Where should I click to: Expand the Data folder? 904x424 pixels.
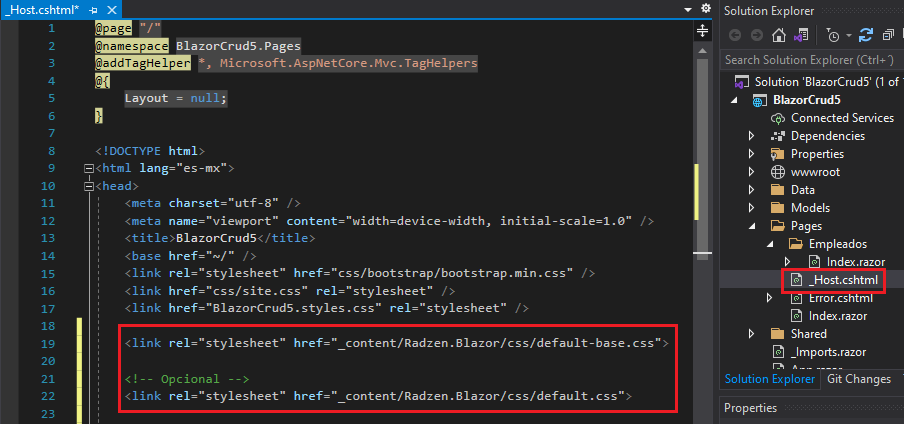[751, 190]
